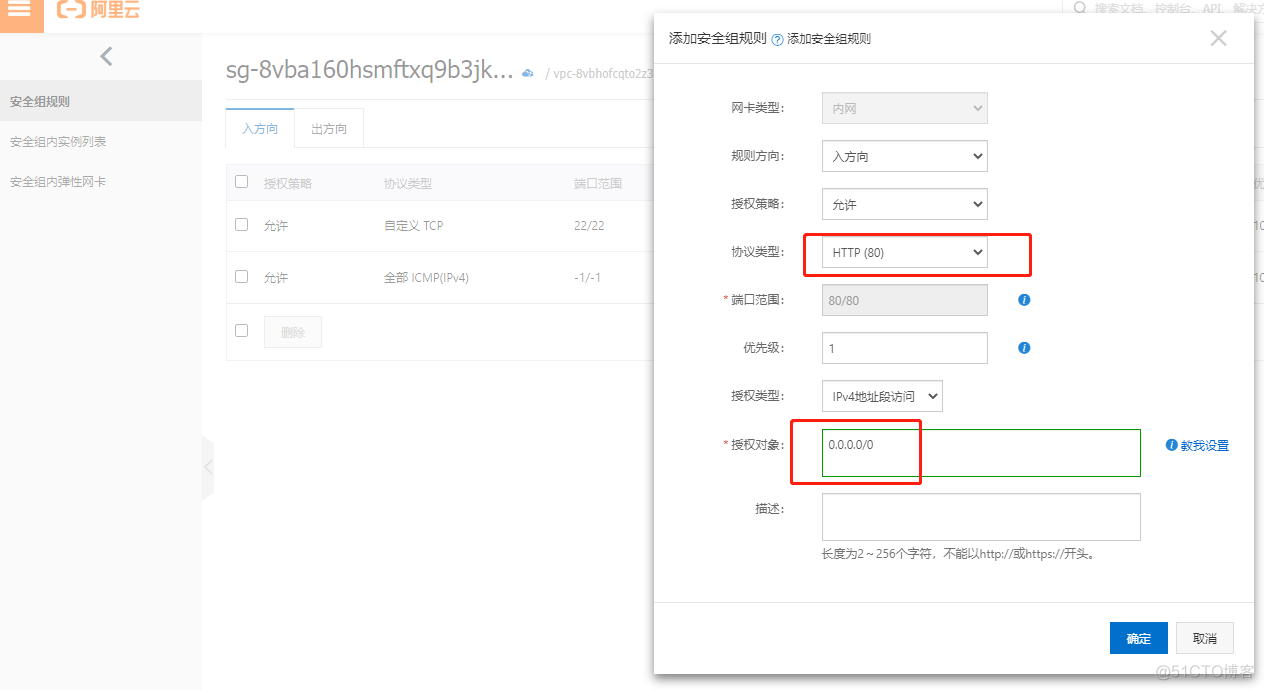Image resolution: width=1264 pixels, height=690 pixels.
Task: Click the -1/-1 port range cell
Action: pyautogui.click(x=587, y=278)
